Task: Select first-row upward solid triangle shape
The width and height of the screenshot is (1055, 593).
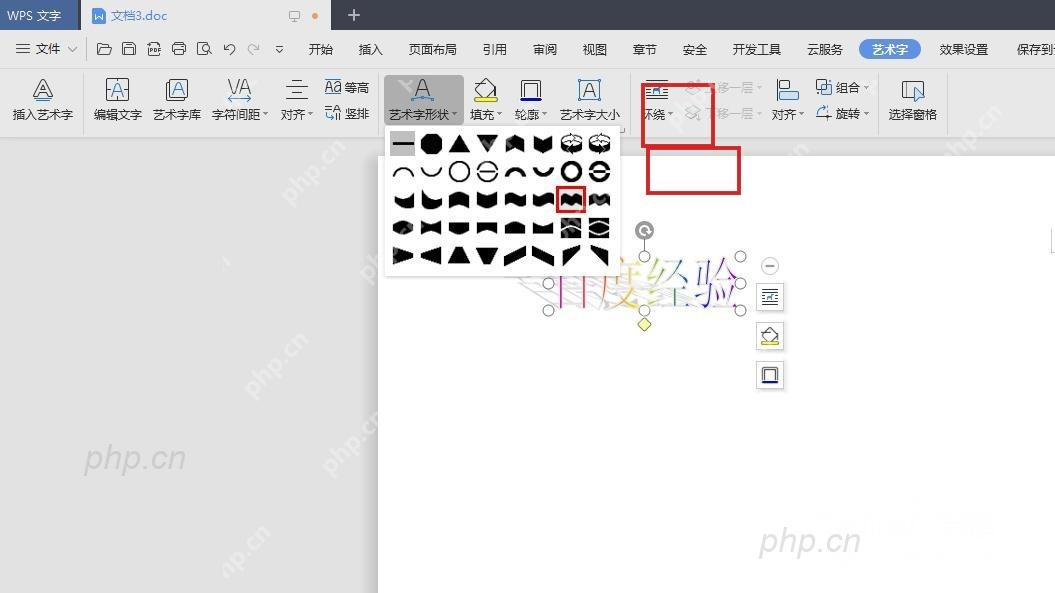Action: point(459,143)
